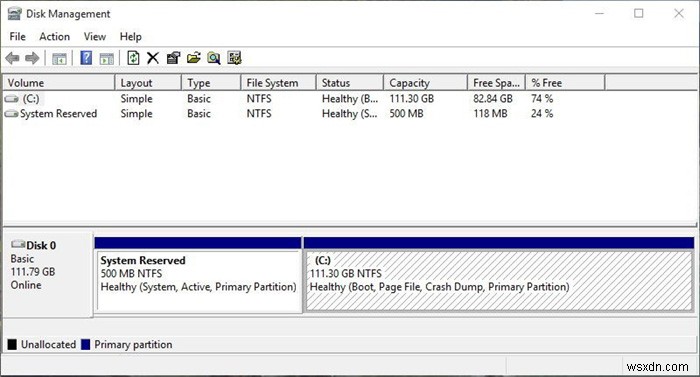Minimize the Disk Management window
The width and height of the screenshot is (700, 377).
[x=600, y=13]
